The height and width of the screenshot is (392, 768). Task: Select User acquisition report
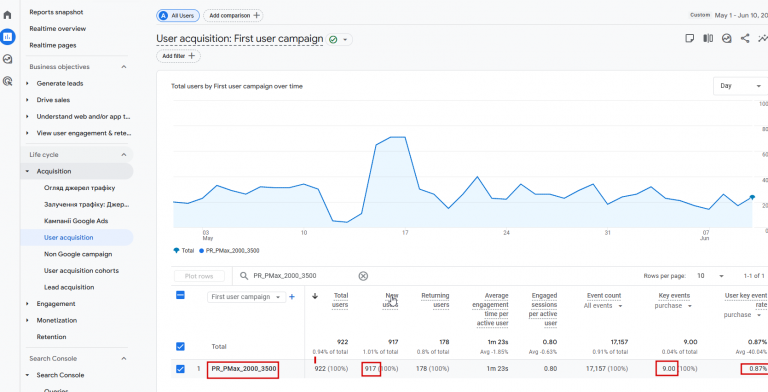tap(69, 238)
